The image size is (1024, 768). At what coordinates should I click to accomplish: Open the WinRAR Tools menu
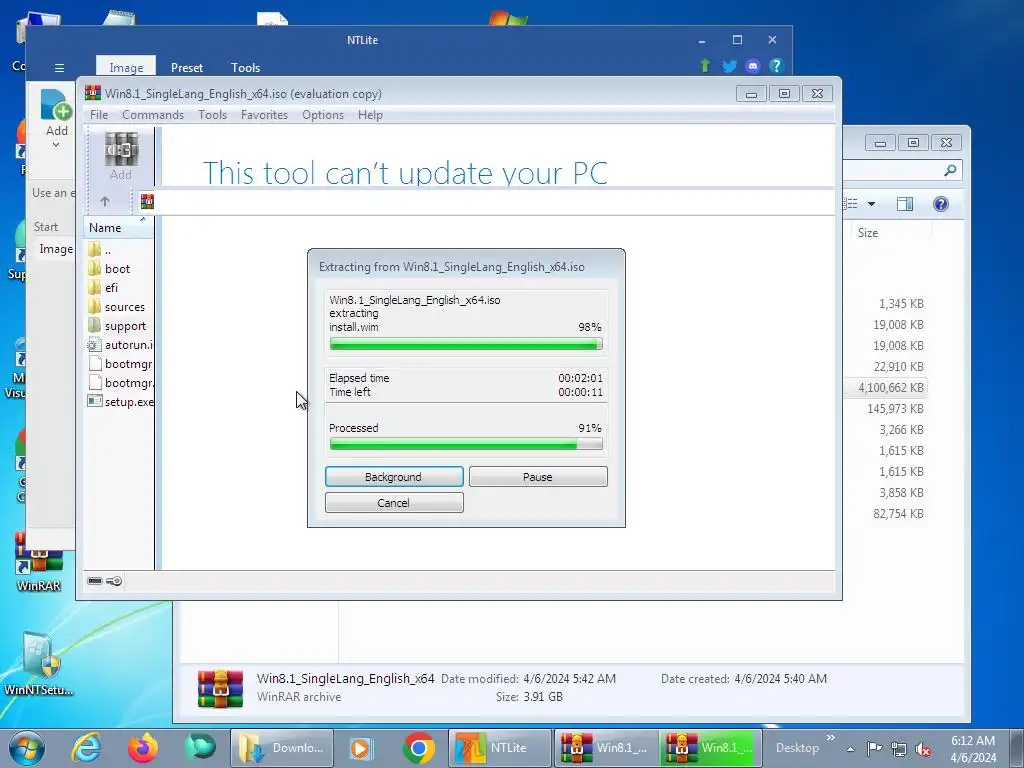point(212,115)
